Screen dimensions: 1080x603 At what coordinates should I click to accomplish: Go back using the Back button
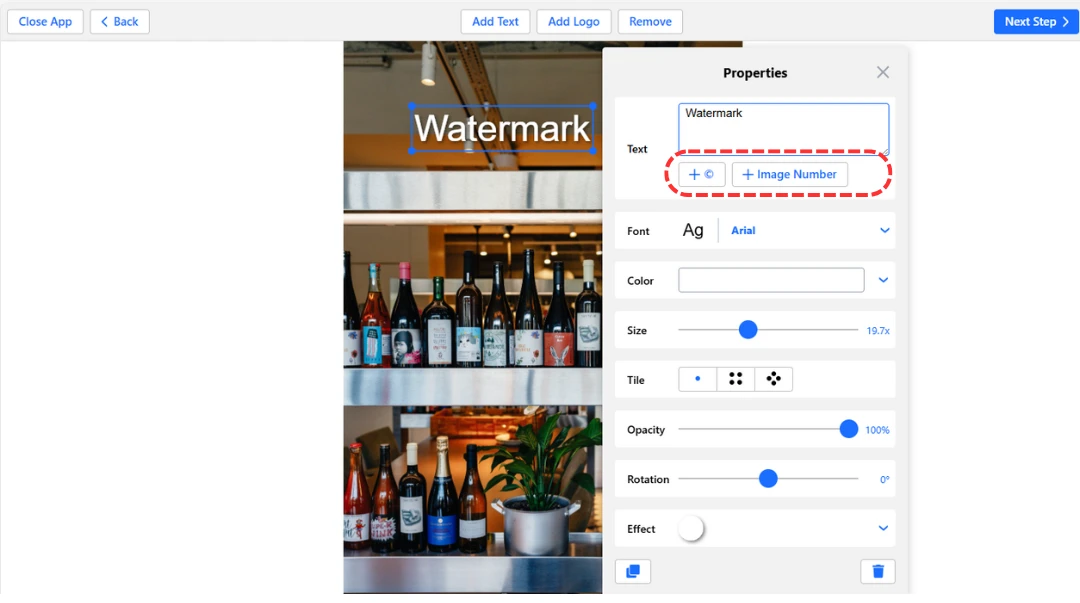coord(119,21)
